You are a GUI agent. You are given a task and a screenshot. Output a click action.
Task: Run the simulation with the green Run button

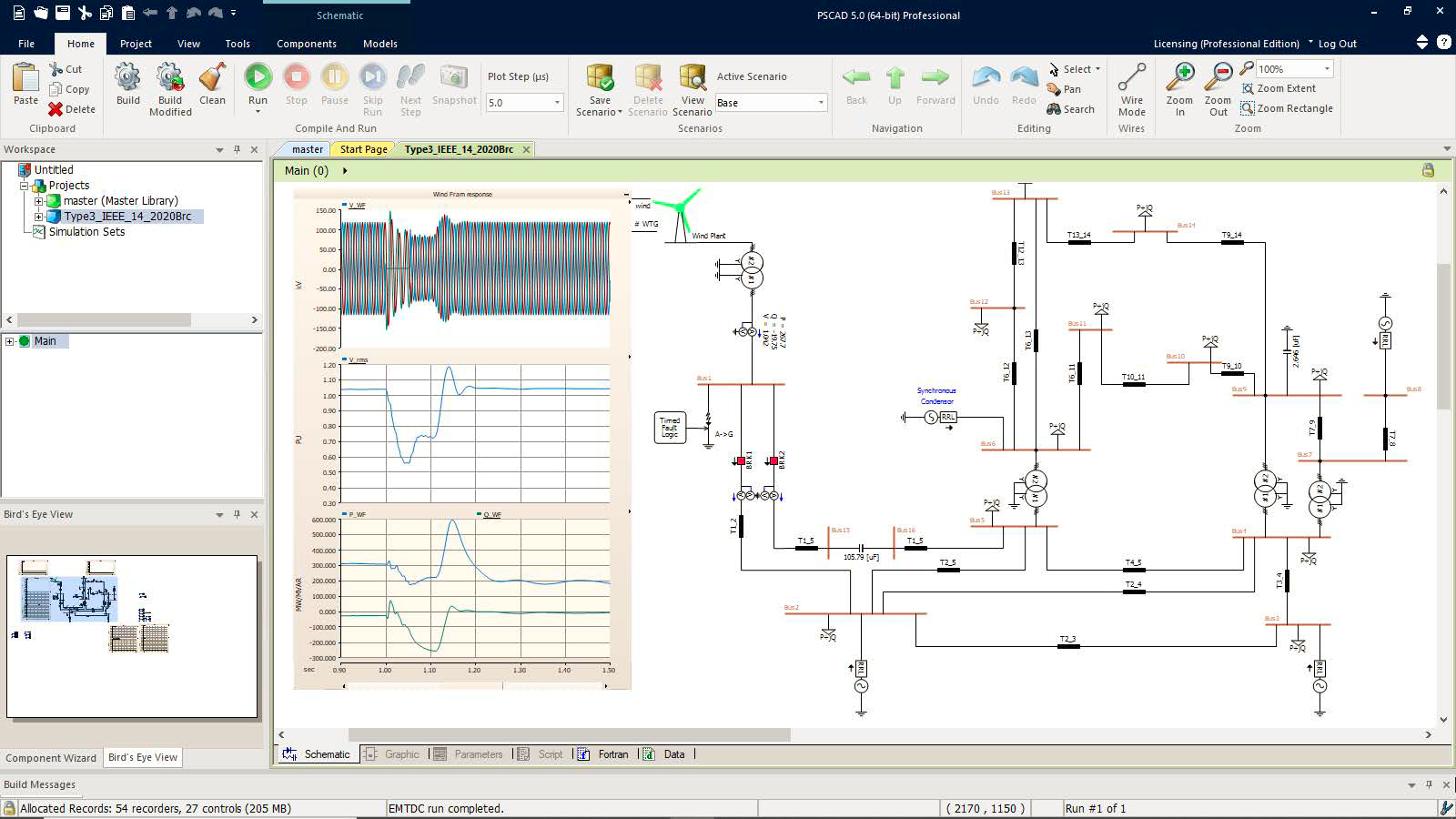tap(258, 78)
